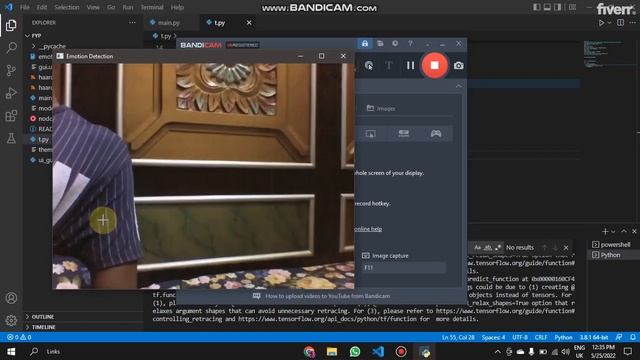
Task: Select Bandicam HDMI device recording mode
Action: pyautogui.click(x=403, y=133)
